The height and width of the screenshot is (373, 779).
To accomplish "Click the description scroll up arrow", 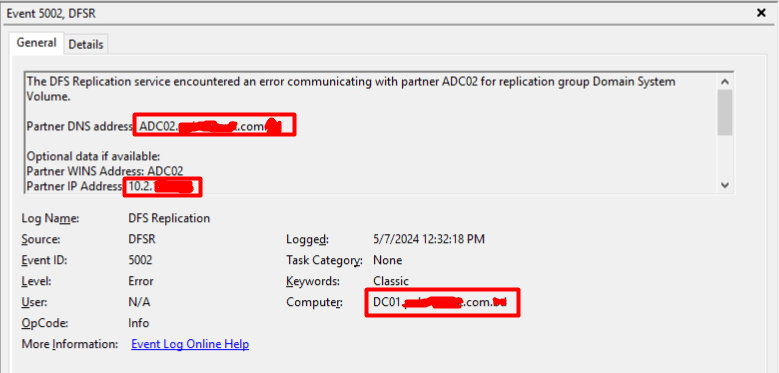I will pyautogui.click(x=725, y=81).
